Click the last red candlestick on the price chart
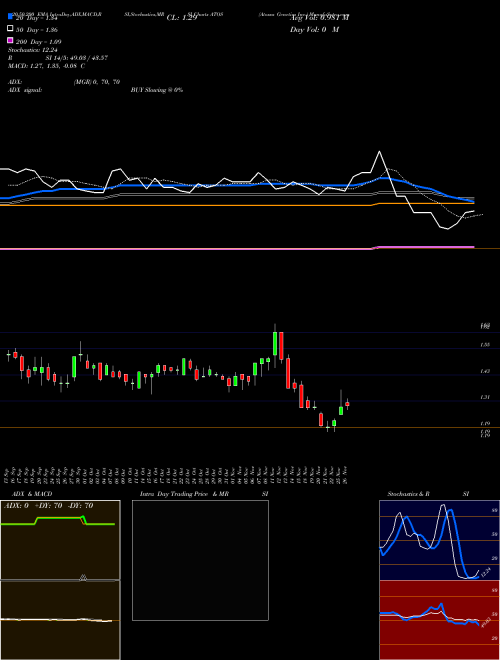This screenshot has height=660, width=500. [347, 404]
